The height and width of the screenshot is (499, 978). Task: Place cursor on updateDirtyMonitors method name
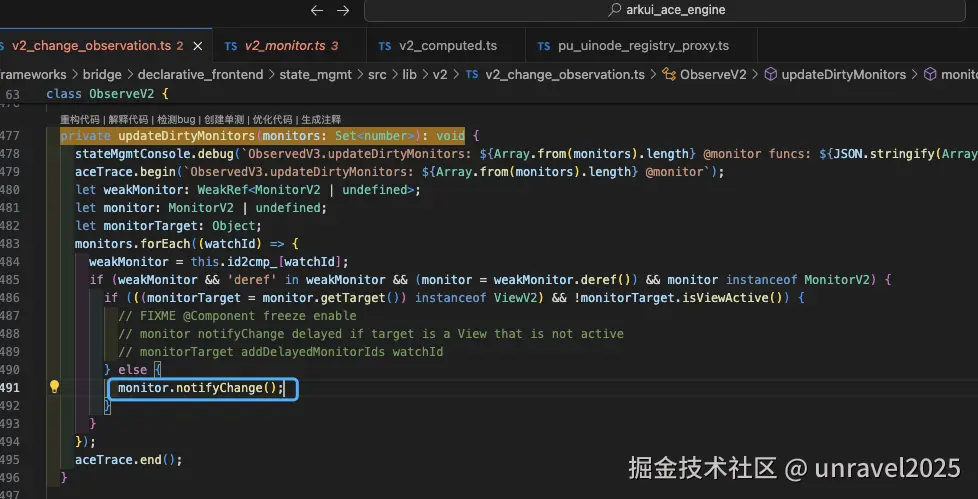point(186,135)
